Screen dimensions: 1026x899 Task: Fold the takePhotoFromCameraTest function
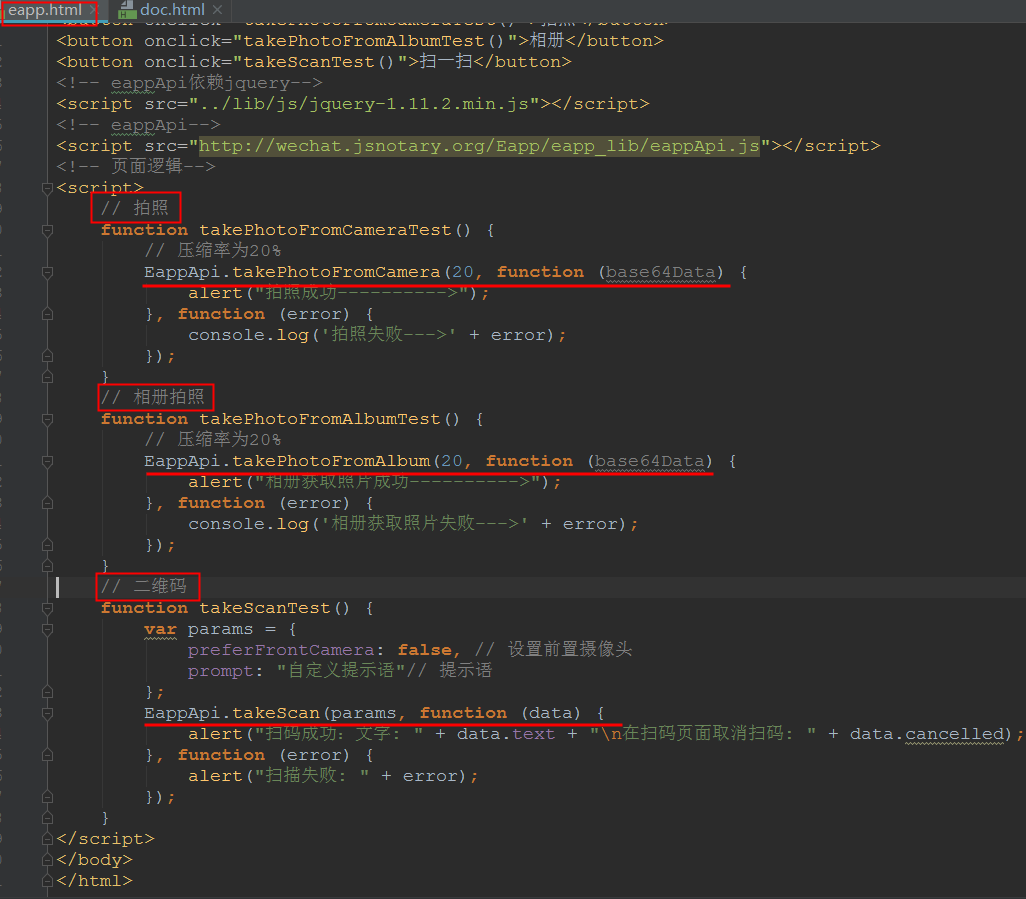(x=47, y=230)
